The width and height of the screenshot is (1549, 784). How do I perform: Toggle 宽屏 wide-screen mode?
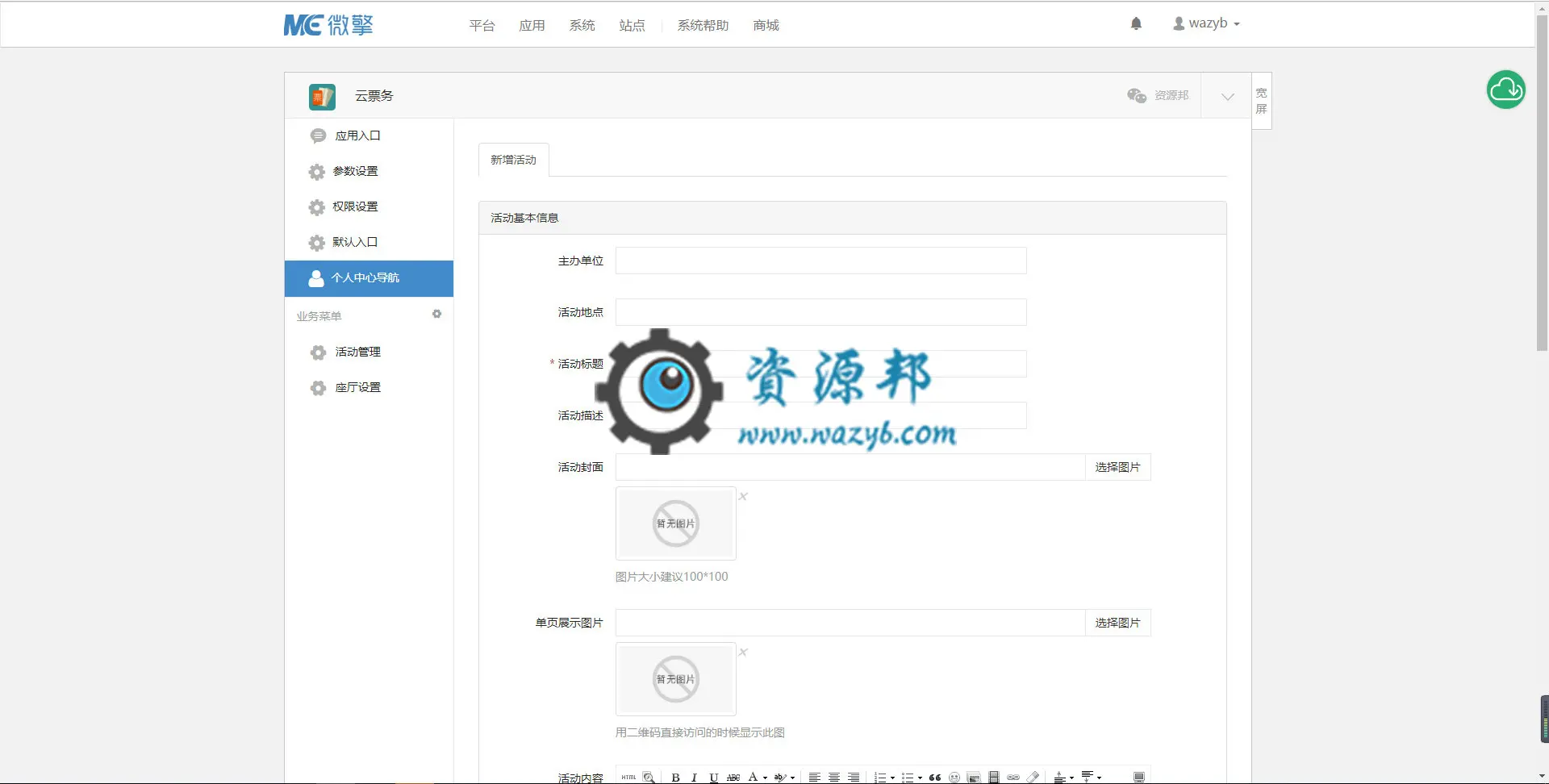tap(1261, 101)
